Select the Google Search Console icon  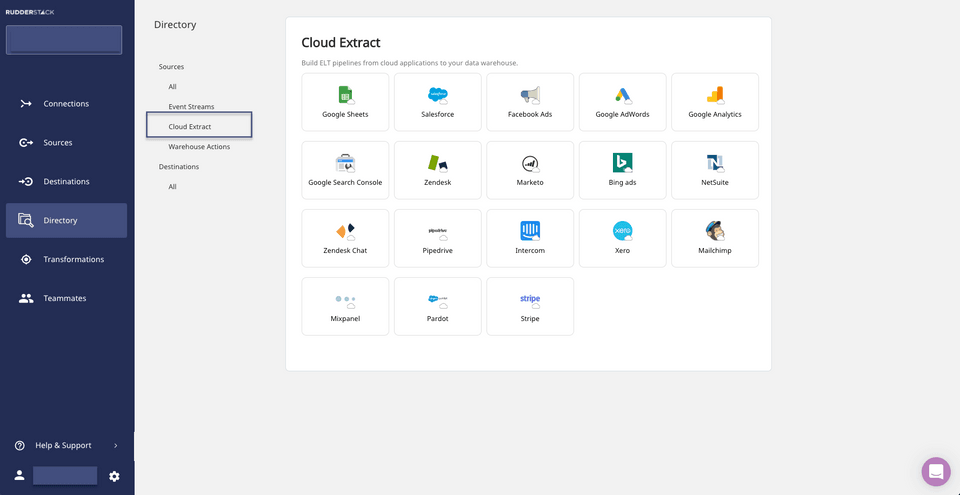pos(346,164)
